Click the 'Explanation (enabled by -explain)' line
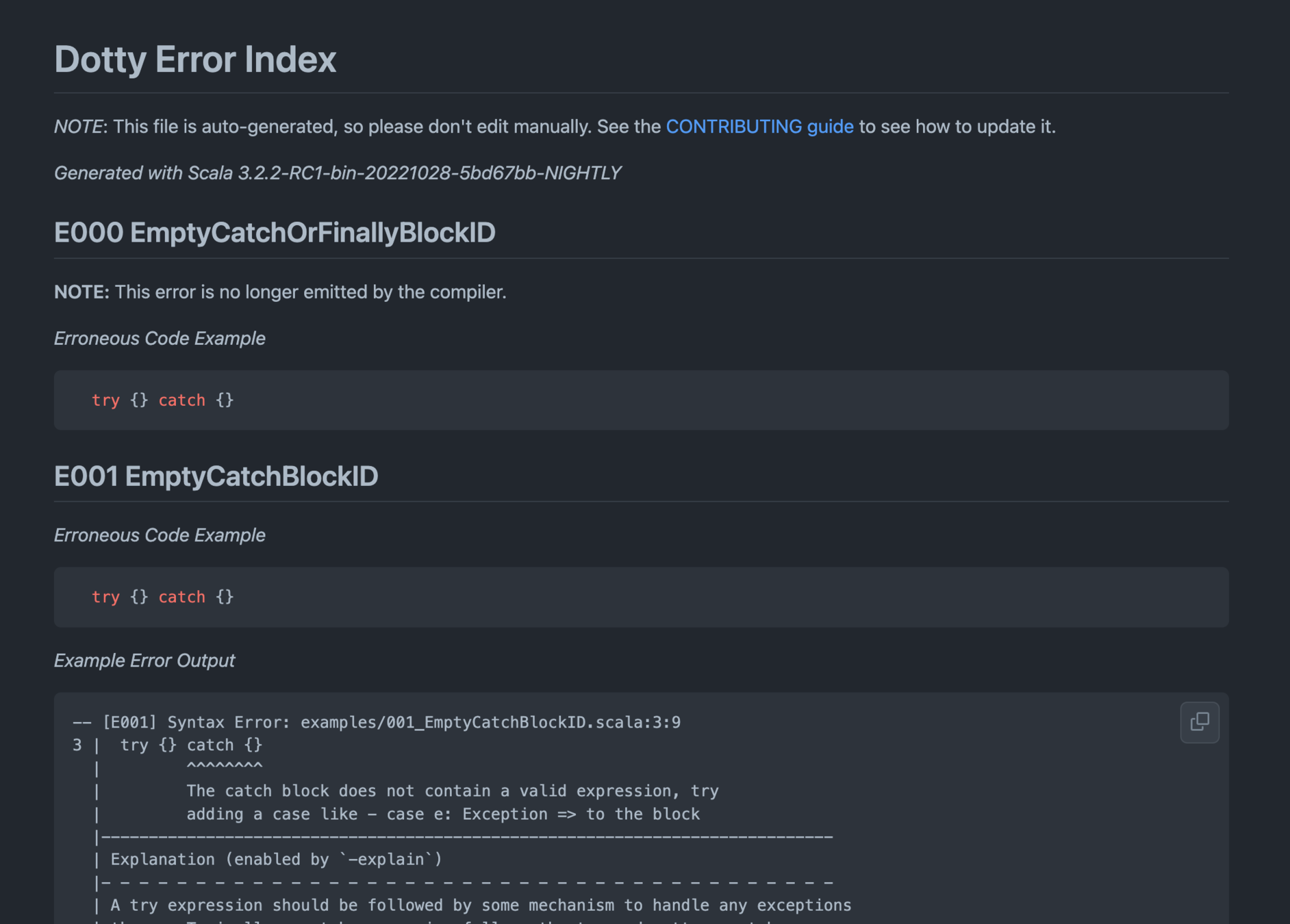This screenshot has height=924, width=1290. tap(276, 859)
